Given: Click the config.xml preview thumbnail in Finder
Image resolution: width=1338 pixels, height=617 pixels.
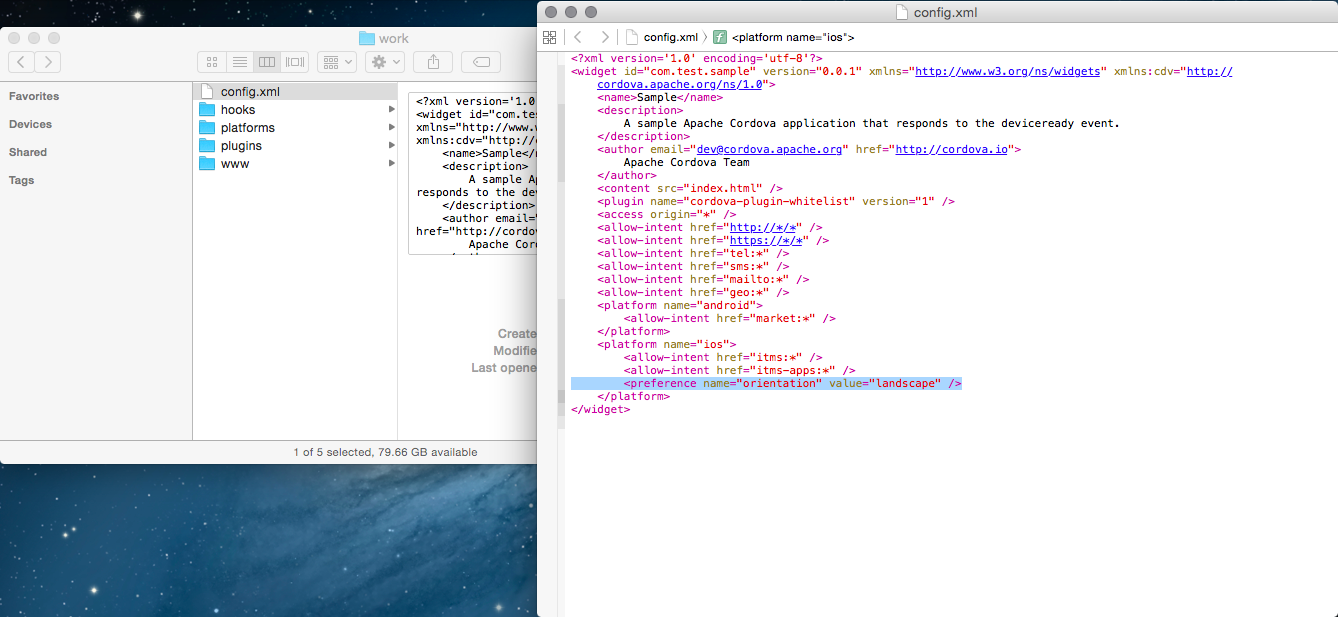Looking at the screenshot, I should coord(473,173).
